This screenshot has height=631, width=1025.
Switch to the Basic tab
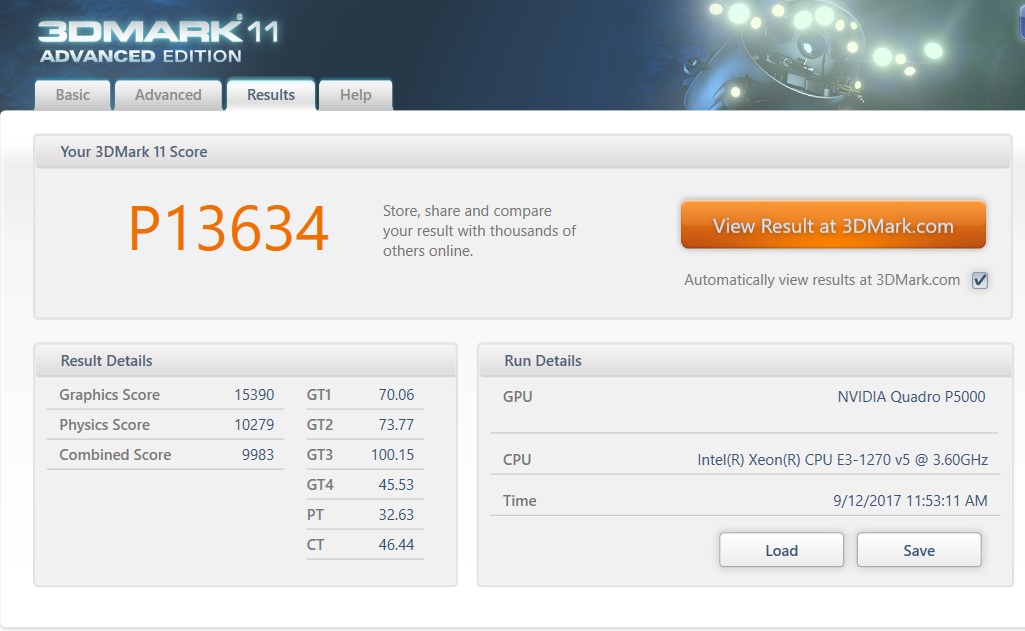[72, 95]
